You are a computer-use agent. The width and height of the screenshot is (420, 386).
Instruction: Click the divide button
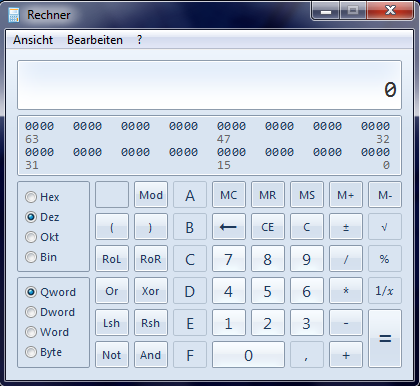point(346,259)
